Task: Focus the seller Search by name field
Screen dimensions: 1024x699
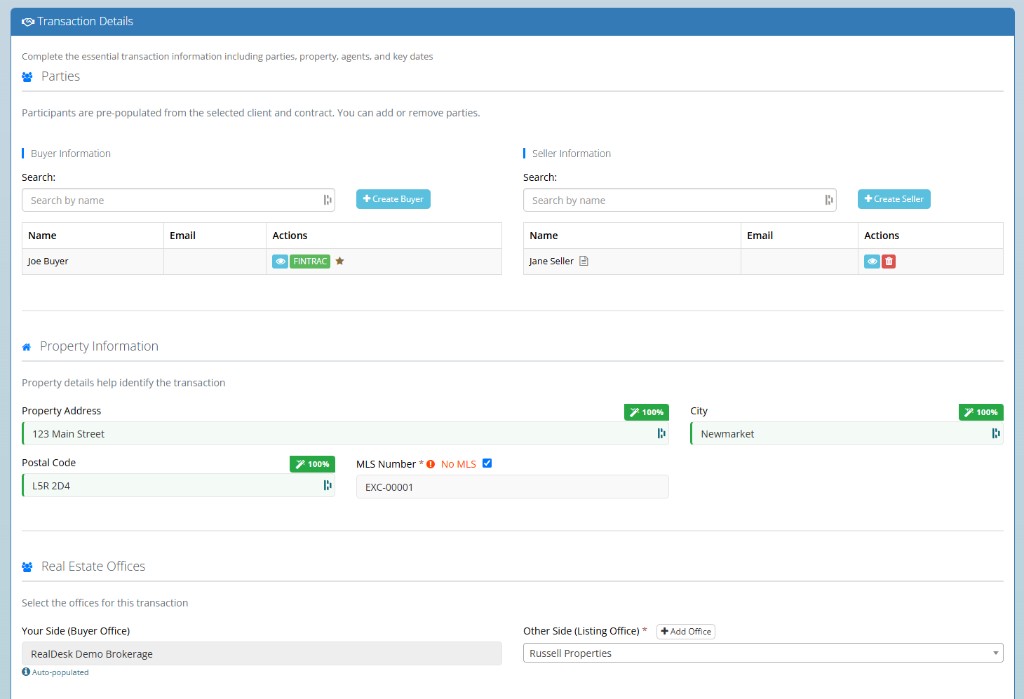Action: tap(679, 200)
